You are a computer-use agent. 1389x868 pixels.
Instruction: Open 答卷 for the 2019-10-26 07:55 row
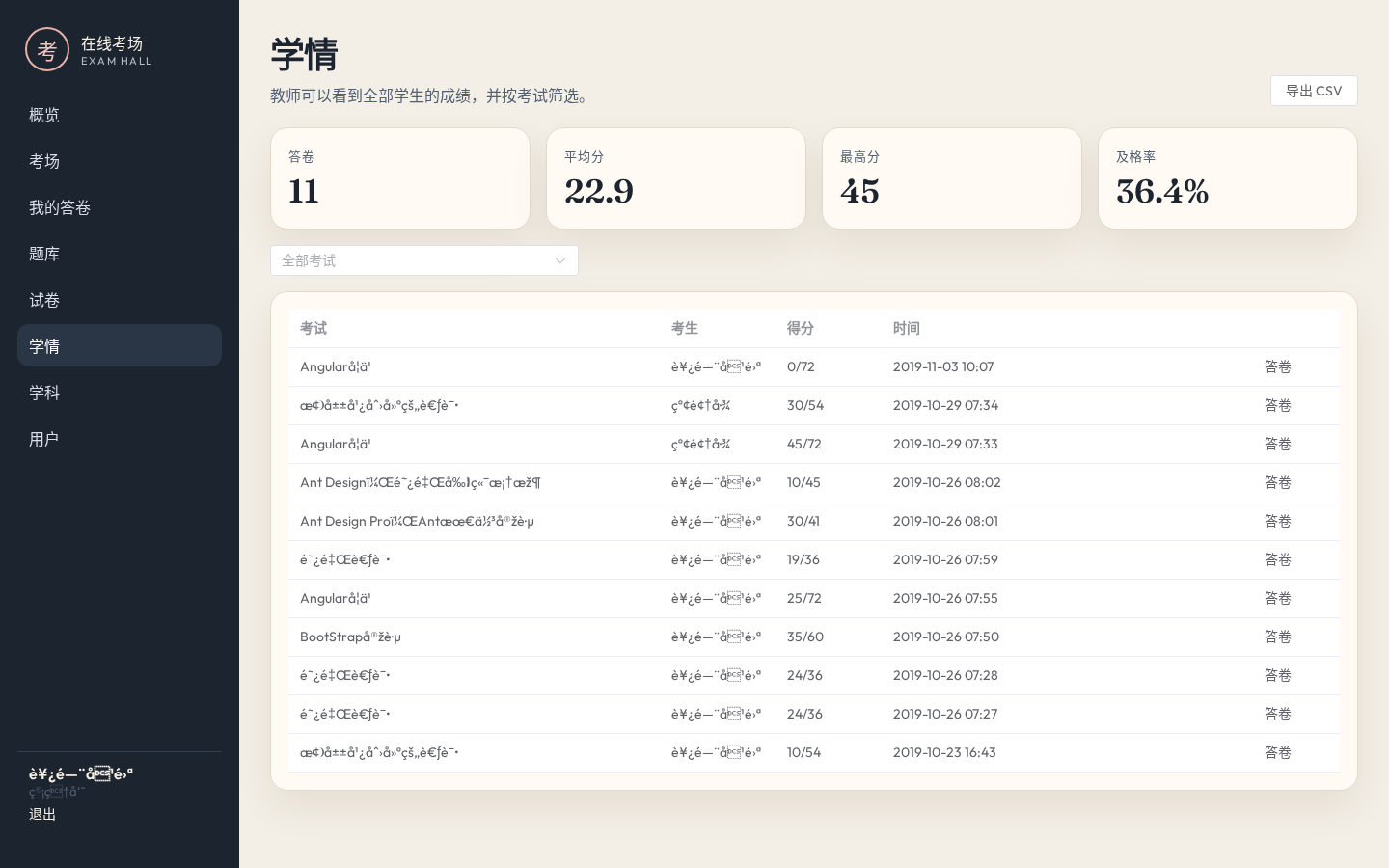1278,598
